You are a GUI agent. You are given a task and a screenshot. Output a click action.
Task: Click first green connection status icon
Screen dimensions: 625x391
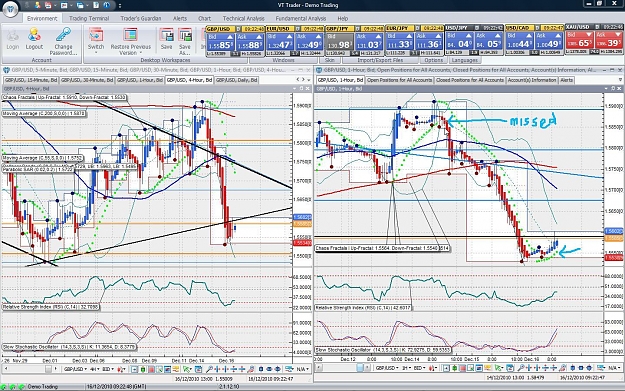pos(4,387)
